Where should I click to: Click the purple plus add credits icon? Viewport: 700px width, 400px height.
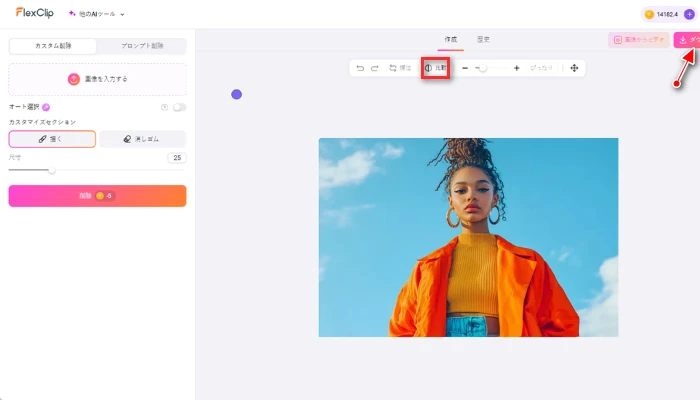point(689,15)
